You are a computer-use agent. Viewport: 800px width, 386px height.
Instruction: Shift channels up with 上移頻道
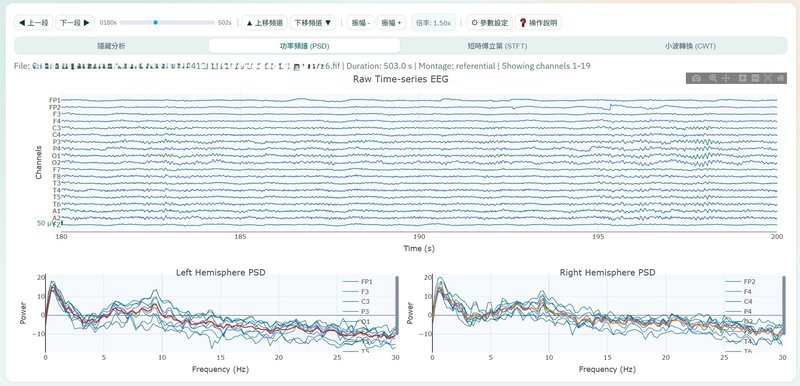click(264, 22)
